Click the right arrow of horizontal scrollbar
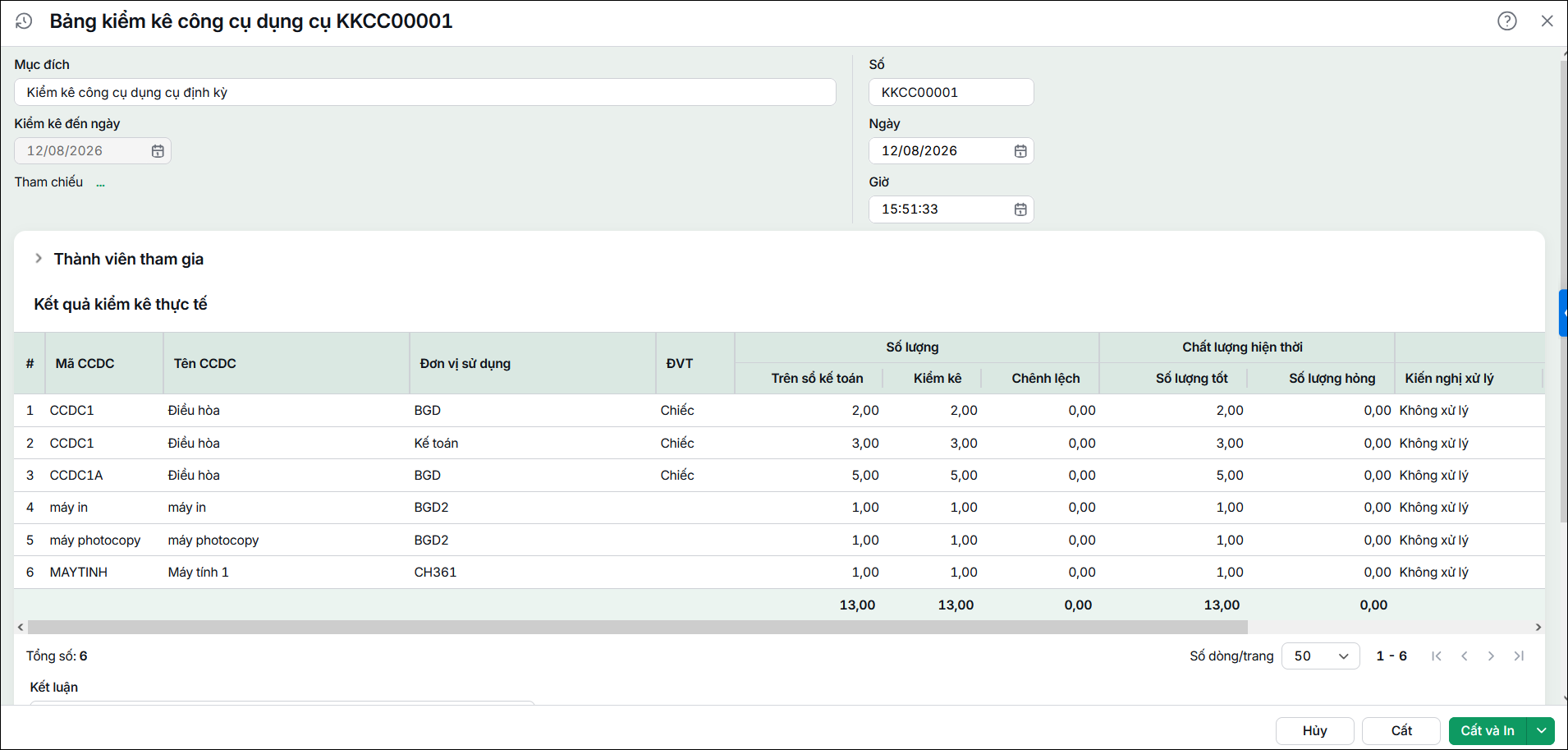This screenshot has height=750, width=1568. click(x=1538, y=627)
